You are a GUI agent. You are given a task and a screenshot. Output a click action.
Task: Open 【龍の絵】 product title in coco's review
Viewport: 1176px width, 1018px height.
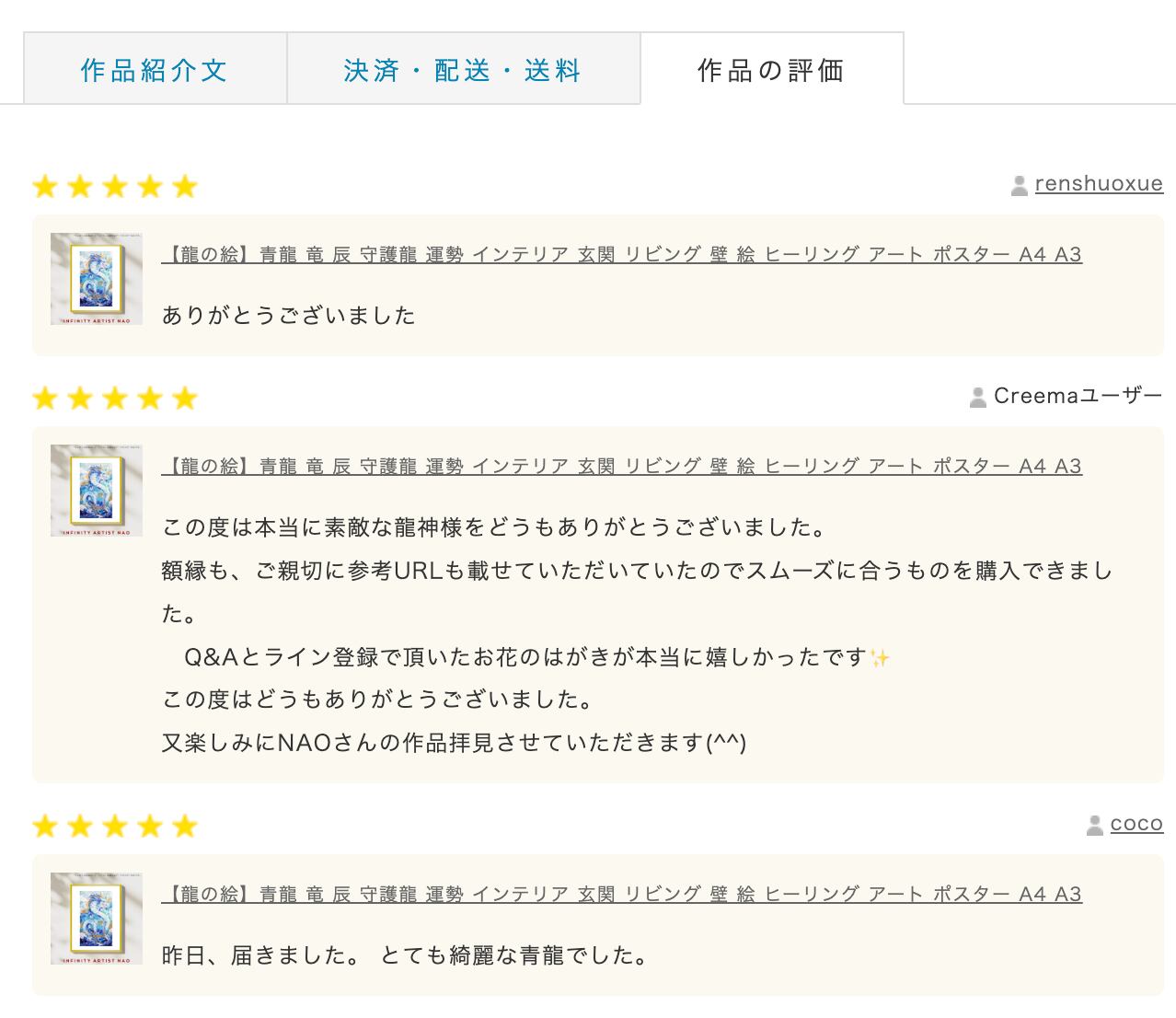[621, 895]
